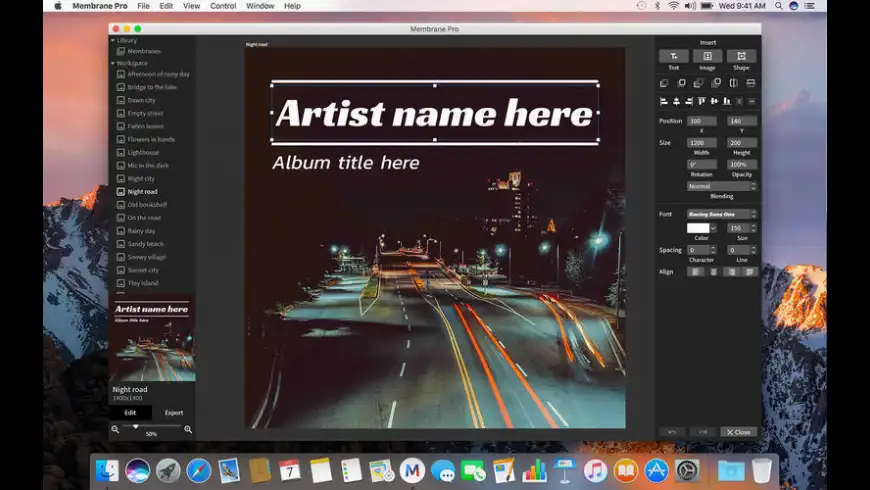
Task: Open the Blending mode dropdown set to Normal
Action: click(721, 186)
